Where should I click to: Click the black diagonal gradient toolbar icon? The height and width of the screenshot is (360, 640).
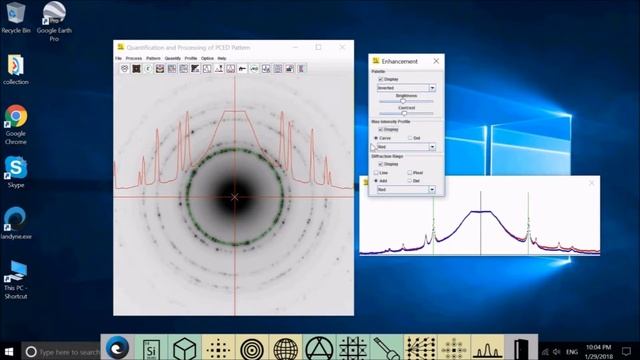195,69
